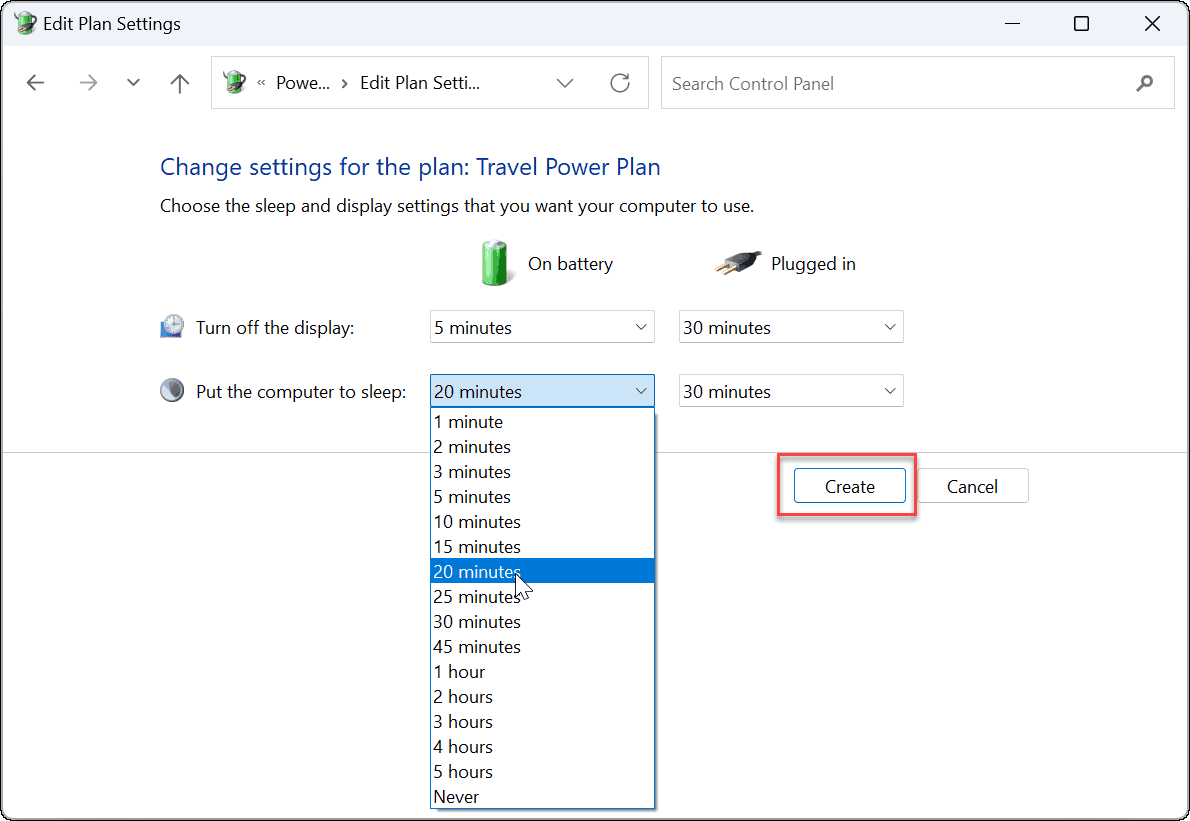Click the Create button
This screenshot has width=1190, height=821.
pyautogui.click(x=849, y=485)
